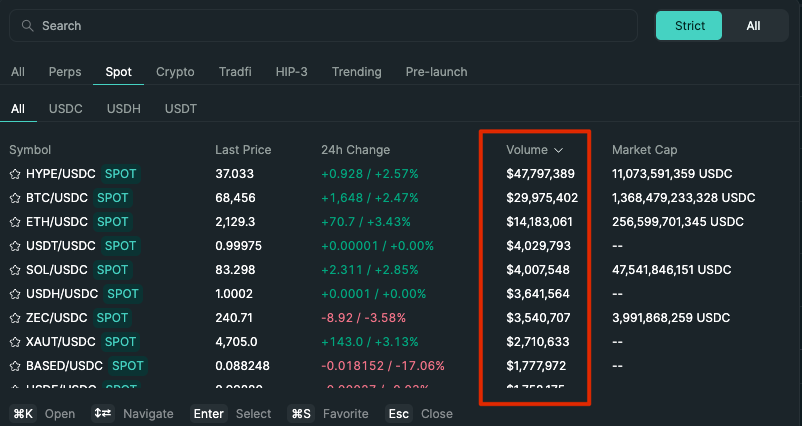
Task: Select the XAUT/USDC symbol row
Action: point(399,342)
